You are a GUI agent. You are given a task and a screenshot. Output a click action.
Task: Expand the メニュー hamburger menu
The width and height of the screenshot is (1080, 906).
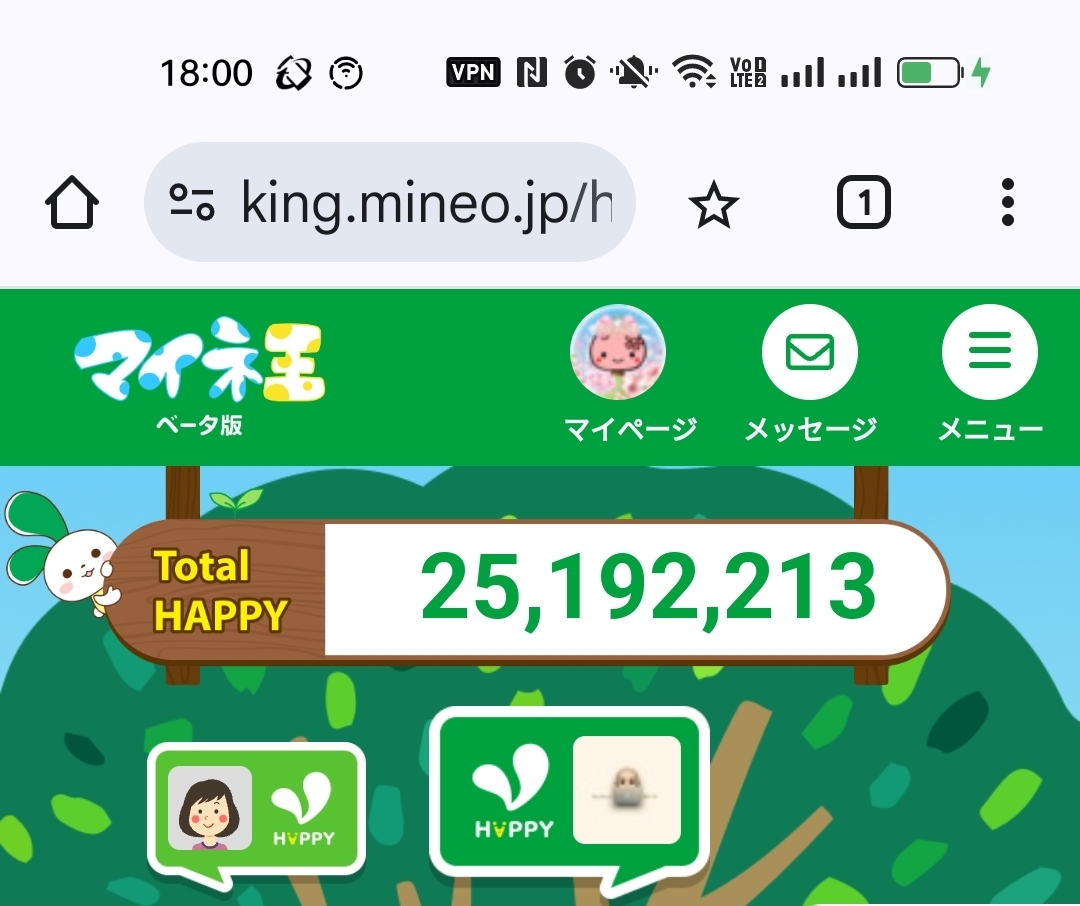990,352
